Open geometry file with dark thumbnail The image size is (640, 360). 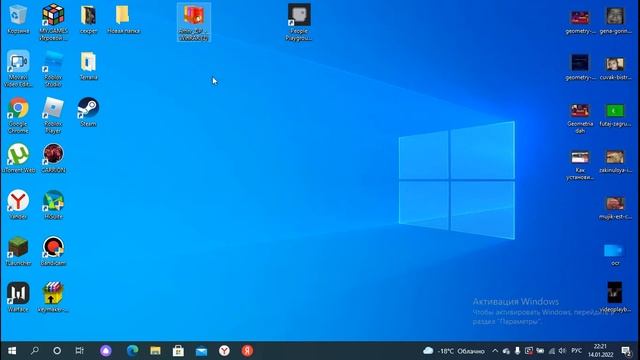pos(580,68)
